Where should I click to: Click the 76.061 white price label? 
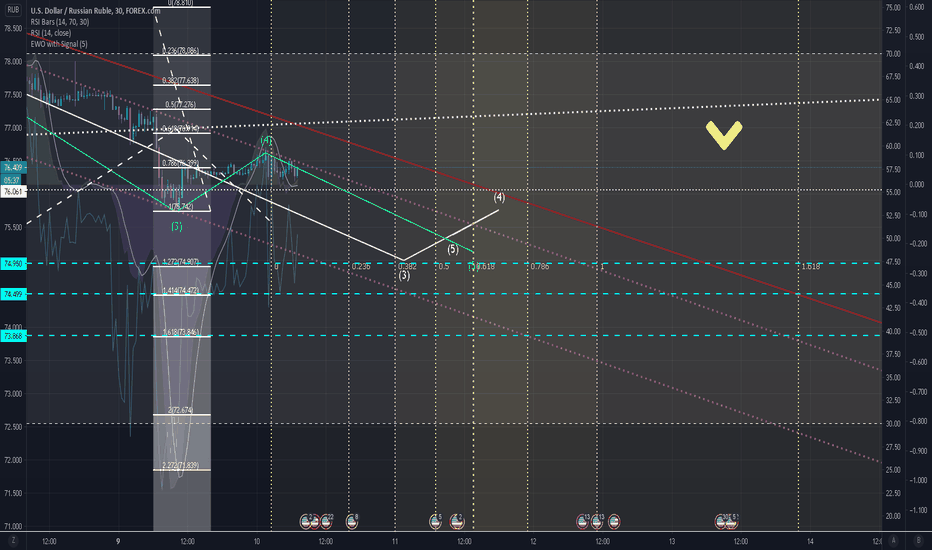[x=13, y=191]
